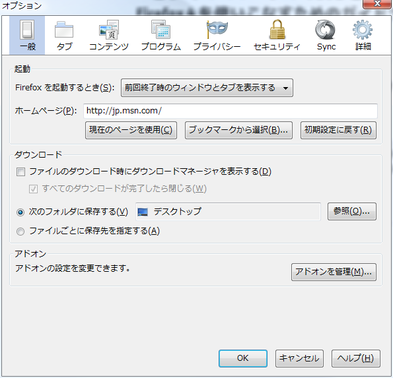
Task: Click the ホームページ URL input field
Action: [230, 111]
